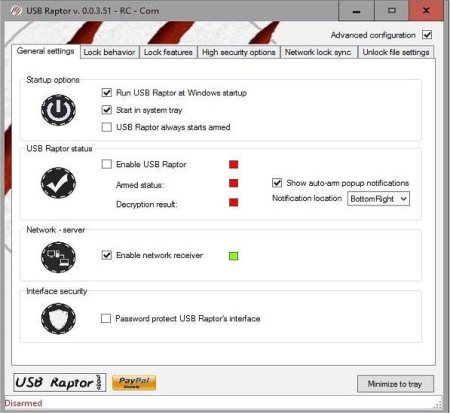Click red indicator next to Enable USB Raptor
This screenshot has height=413, width=450.
pyautogui.click(x=234, y=164)
